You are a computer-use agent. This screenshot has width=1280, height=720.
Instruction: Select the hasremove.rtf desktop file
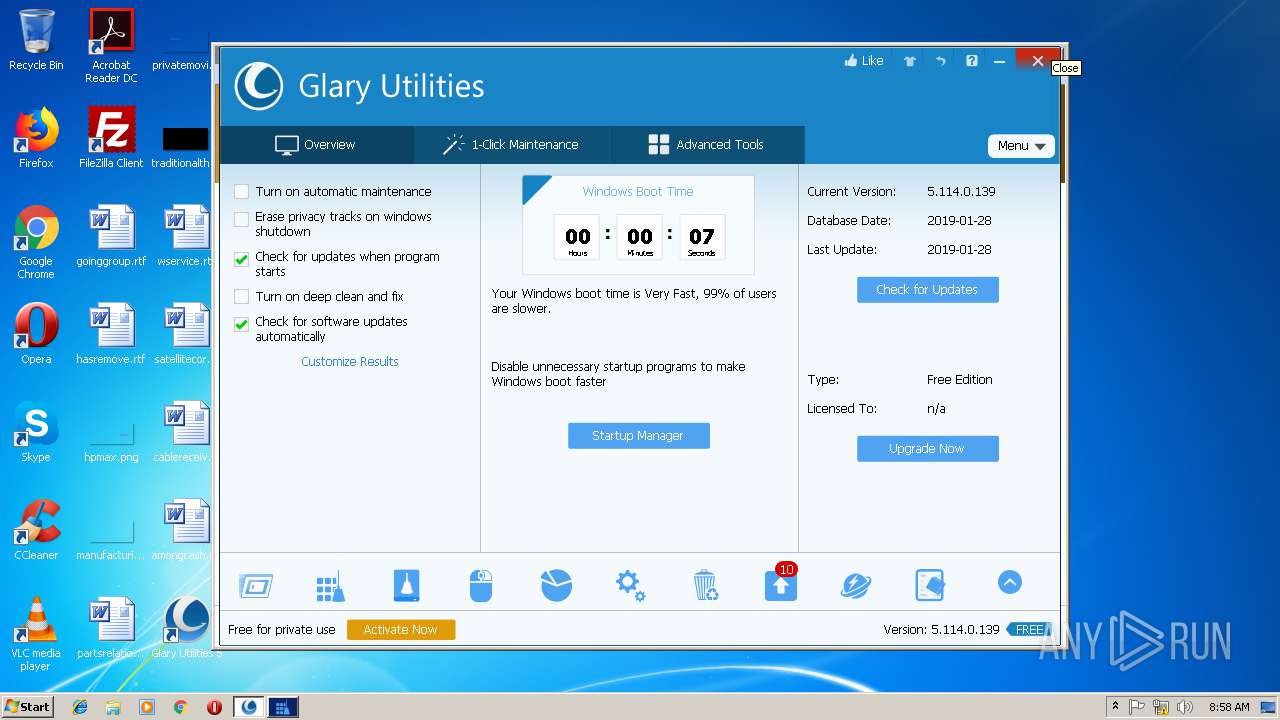pyautogui.click(x=111, y=334)
